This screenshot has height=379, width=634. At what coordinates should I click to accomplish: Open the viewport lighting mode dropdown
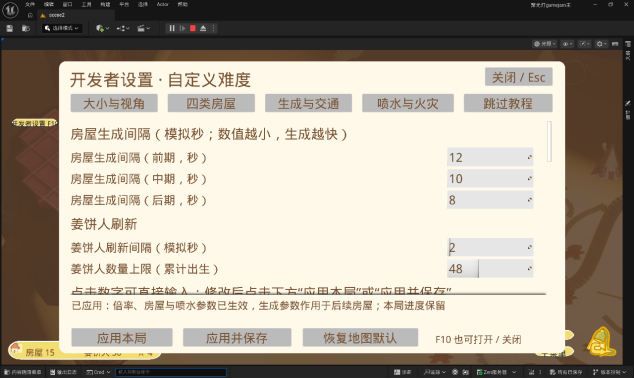point(545,44)
